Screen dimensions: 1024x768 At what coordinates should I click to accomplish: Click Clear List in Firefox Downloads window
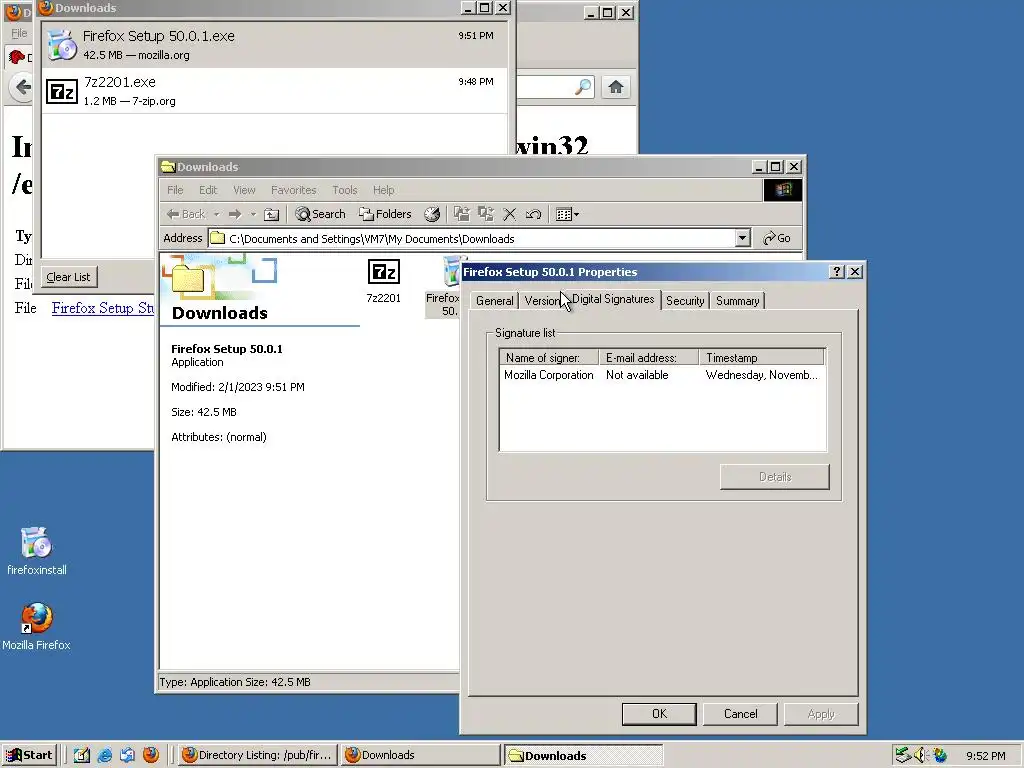pyautogui.click(x=69, y=277)
